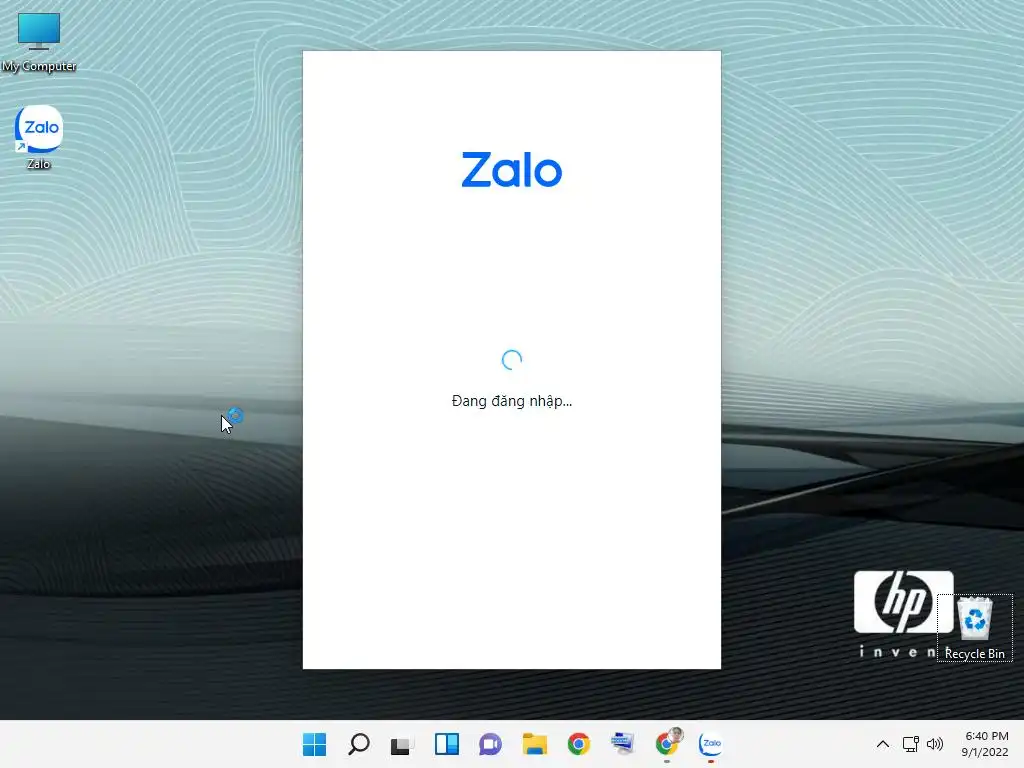1024x768 pixels.
Task: Launch Google Chrome pinned taskbar icon
Action: (579, 744)
